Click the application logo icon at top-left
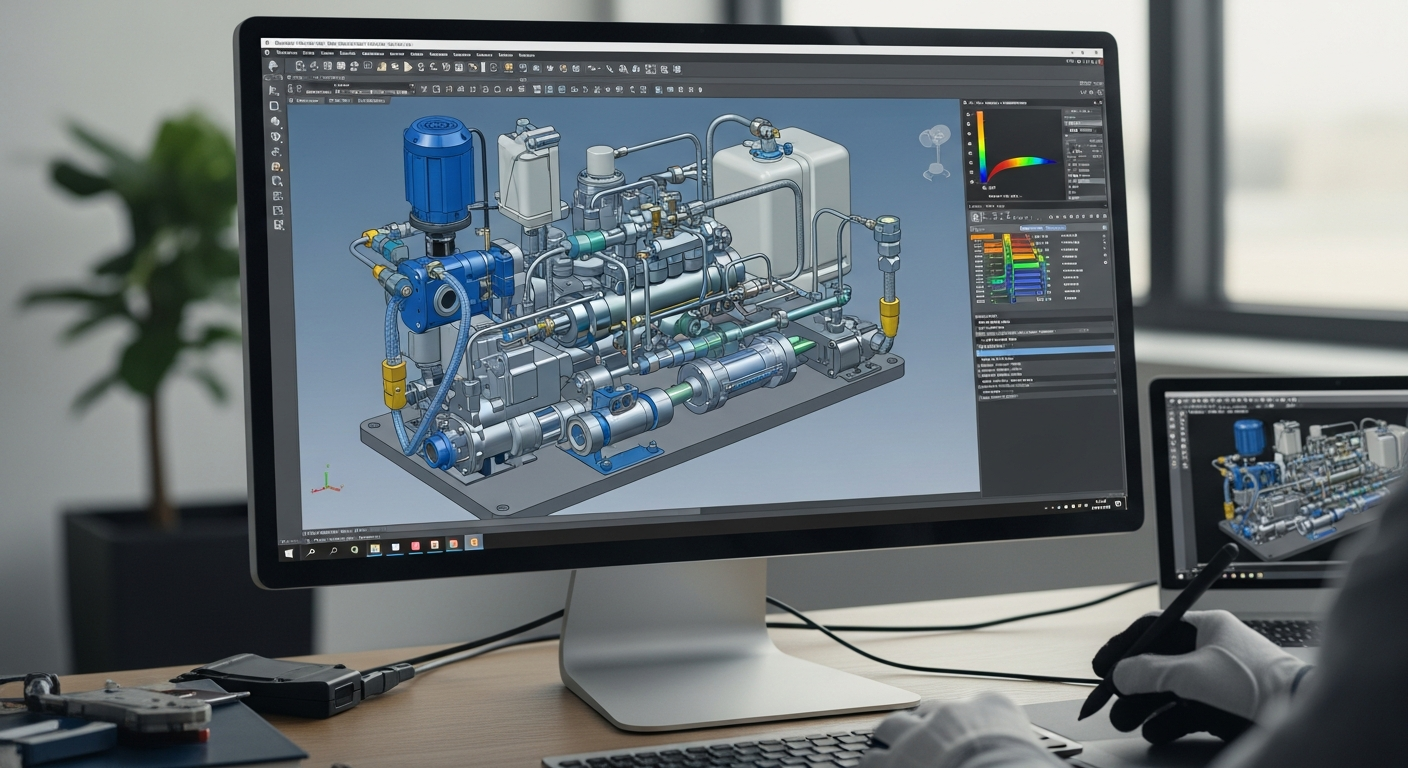 point(273,64)
